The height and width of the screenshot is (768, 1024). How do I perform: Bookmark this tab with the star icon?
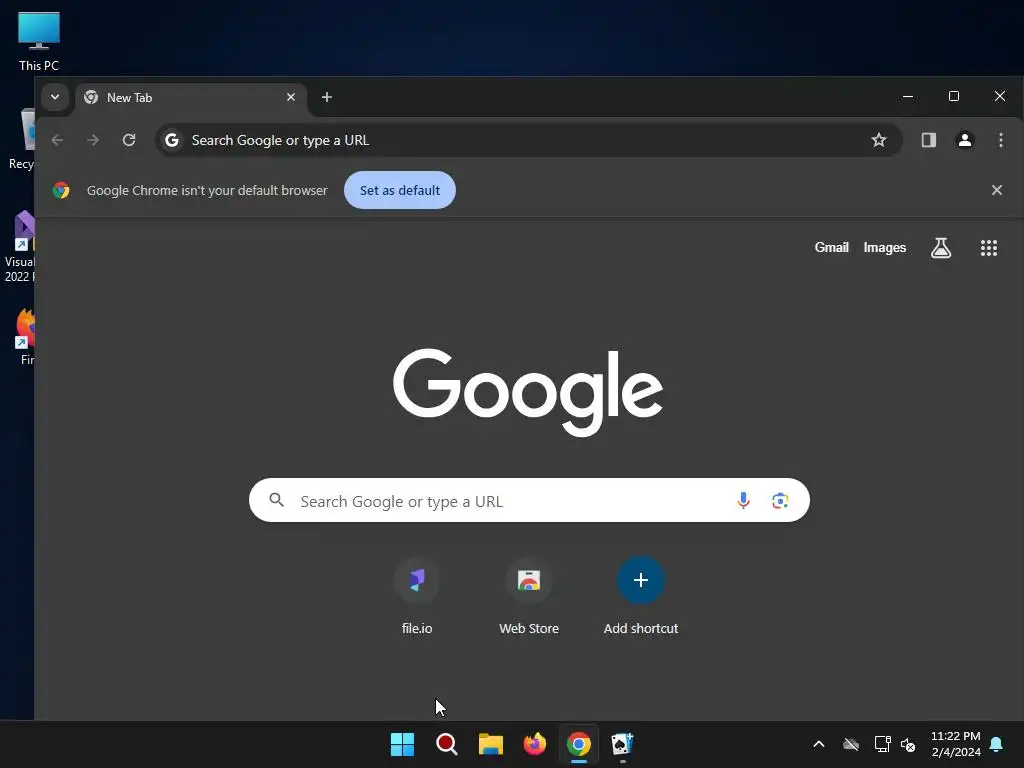pyautogui.click(x=878, y=140)
